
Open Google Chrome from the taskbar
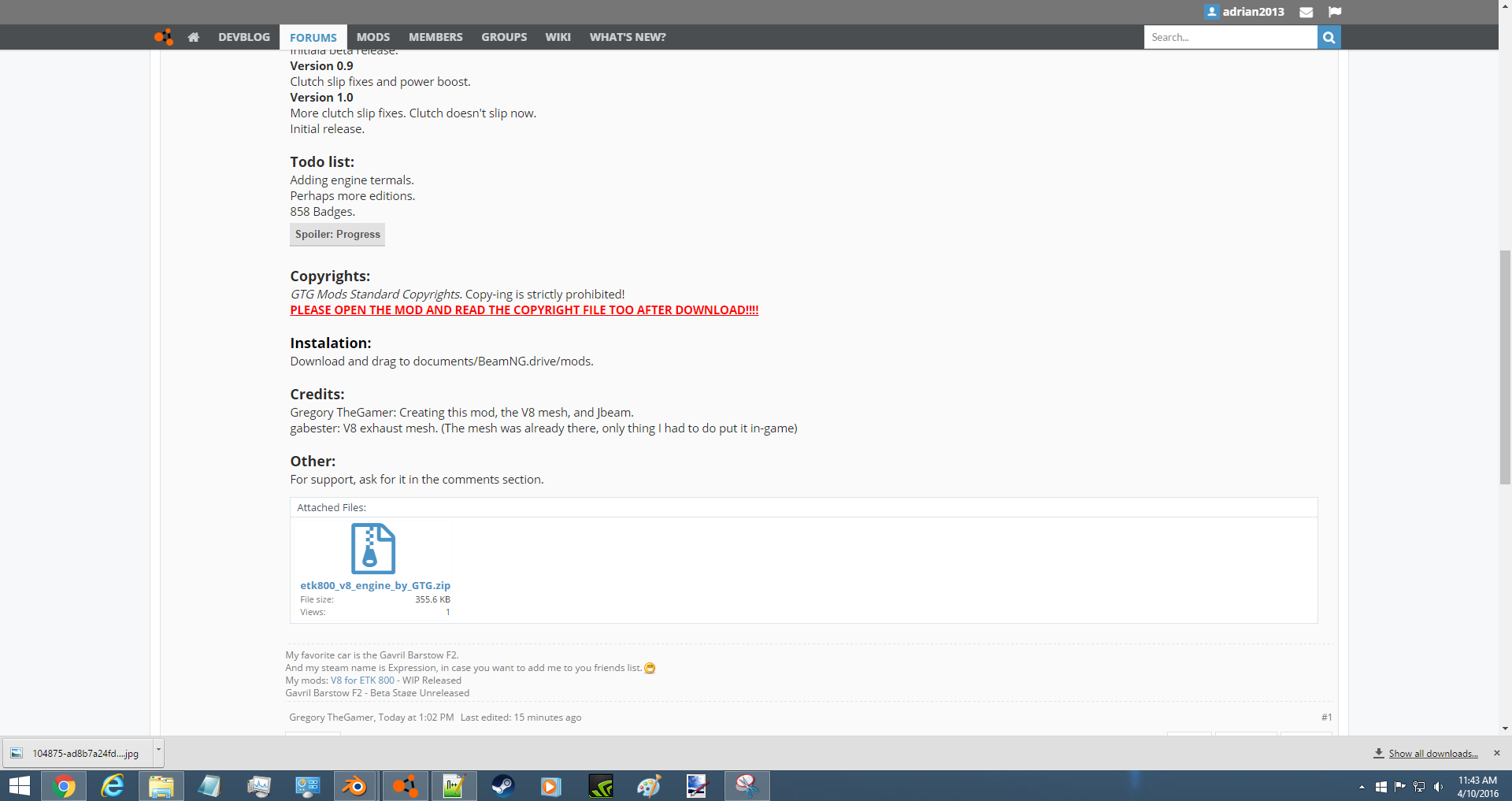pos(64,786)
